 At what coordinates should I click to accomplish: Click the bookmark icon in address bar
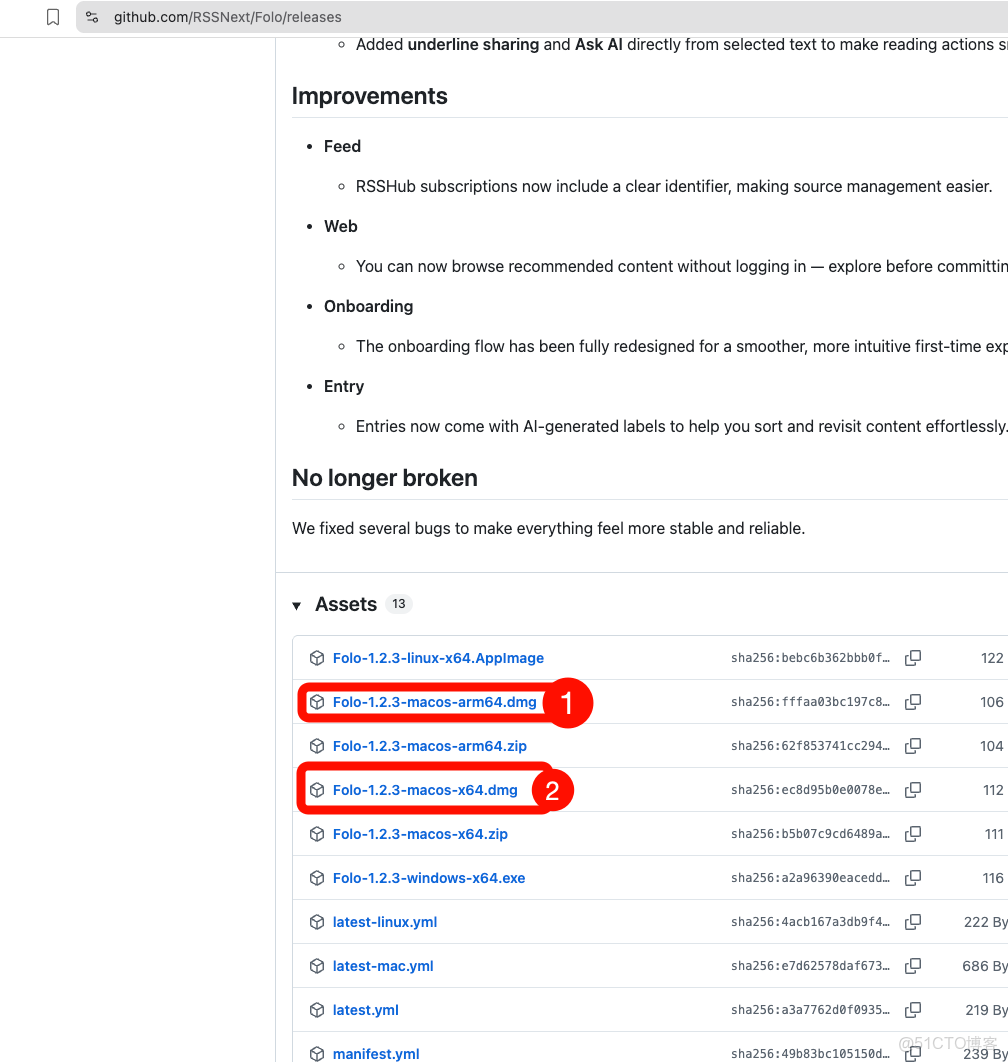53,17
